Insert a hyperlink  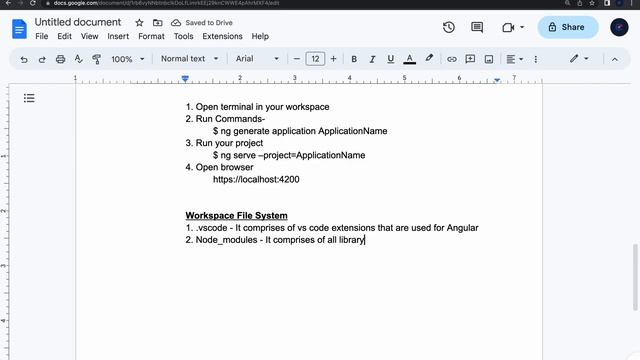[451, 59]
